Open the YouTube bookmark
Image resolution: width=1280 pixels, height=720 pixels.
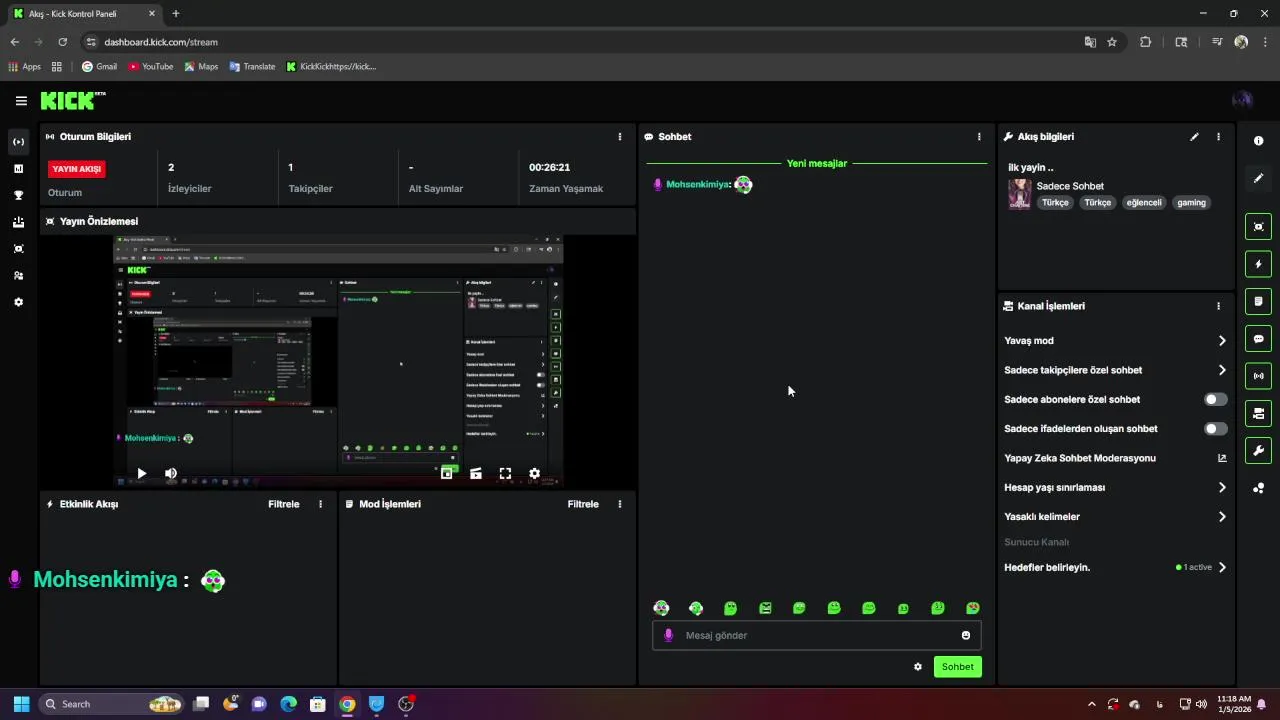150,67
